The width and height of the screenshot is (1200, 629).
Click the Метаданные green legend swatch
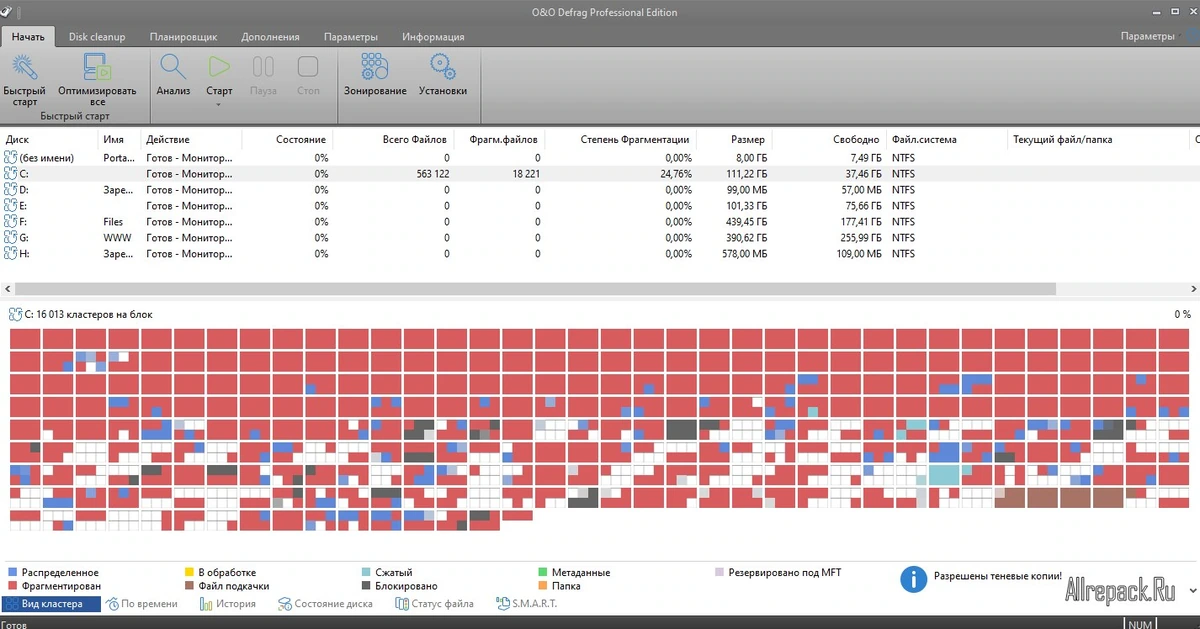point(541,573)
